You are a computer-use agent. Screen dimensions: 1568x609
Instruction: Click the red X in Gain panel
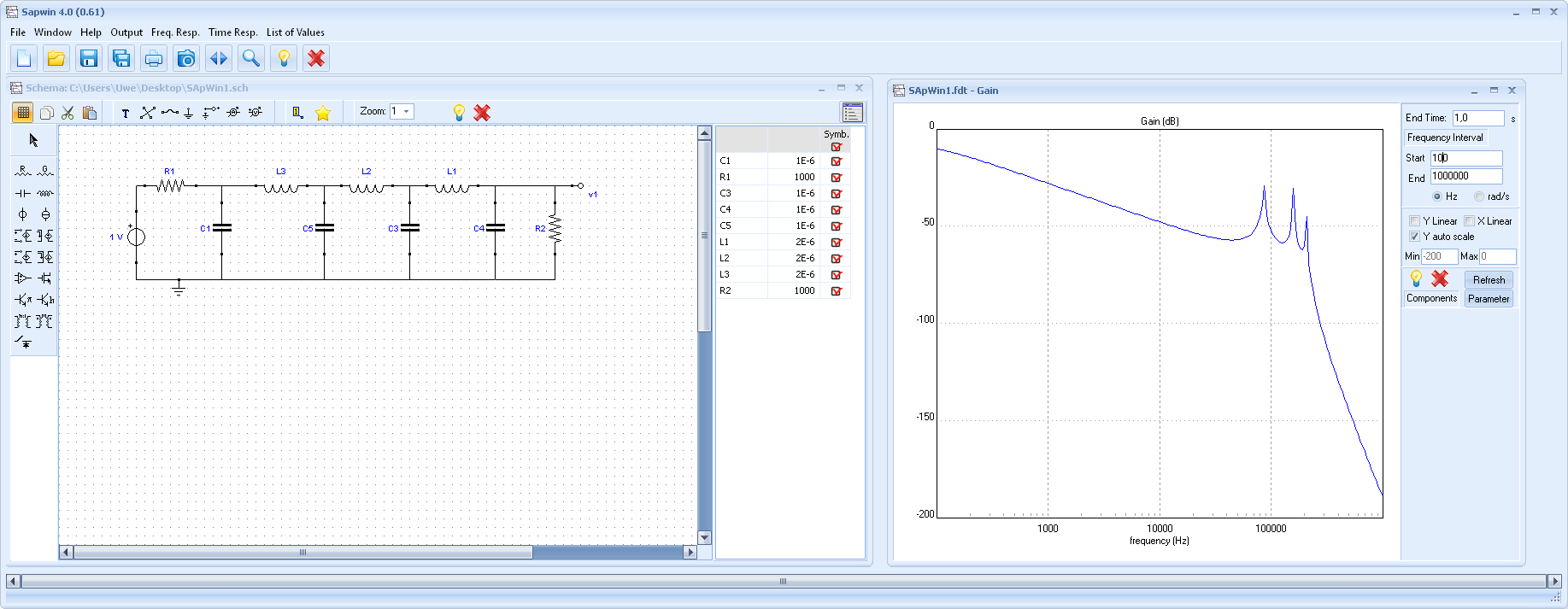tap(1440, 278)
